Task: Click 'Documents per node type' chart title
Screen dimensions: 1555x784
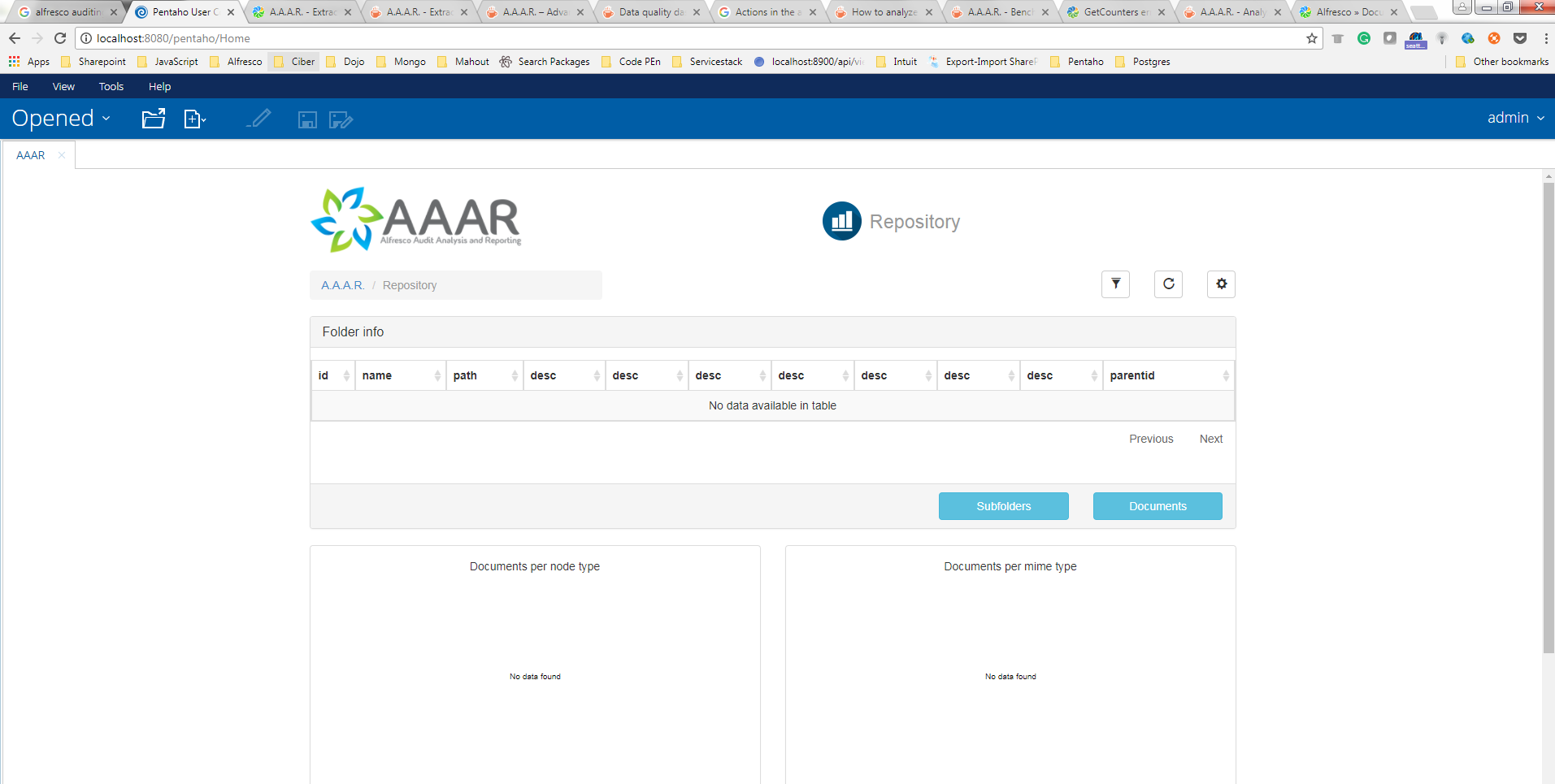Action: click(535, 566)
